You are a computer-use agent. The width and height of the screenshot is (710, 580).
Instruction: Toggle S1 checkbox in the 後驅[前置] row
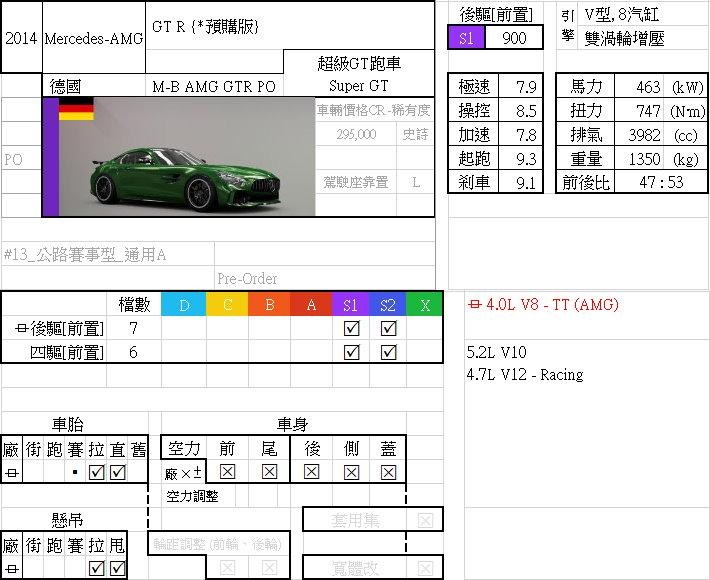click(x=351, y=328)
